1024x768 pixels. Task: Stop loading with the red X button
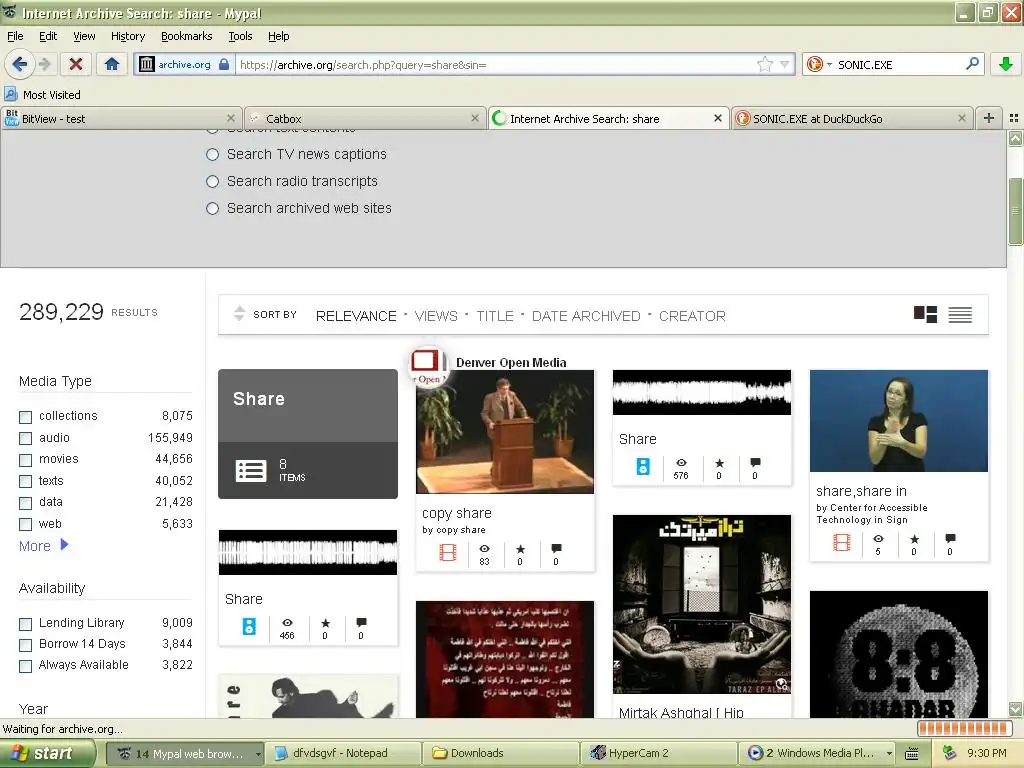(x=76, y=64)
